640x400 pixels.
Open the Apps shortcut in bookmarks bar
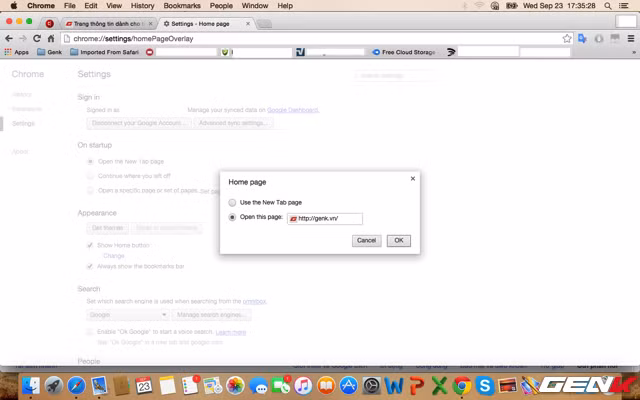coord(16,51)
